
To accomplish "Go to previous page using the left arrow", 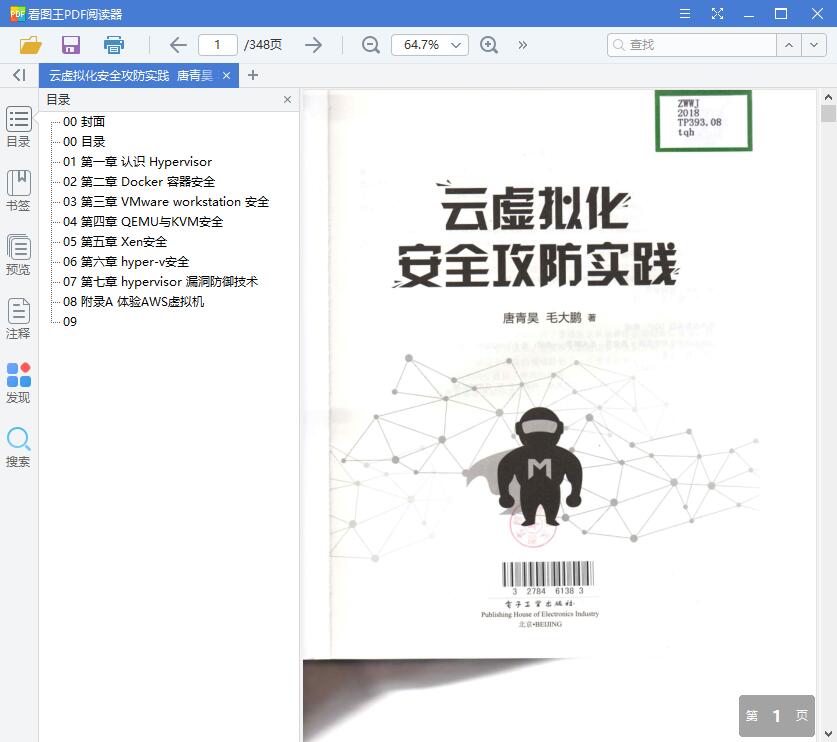I will (x=177, y=45).
